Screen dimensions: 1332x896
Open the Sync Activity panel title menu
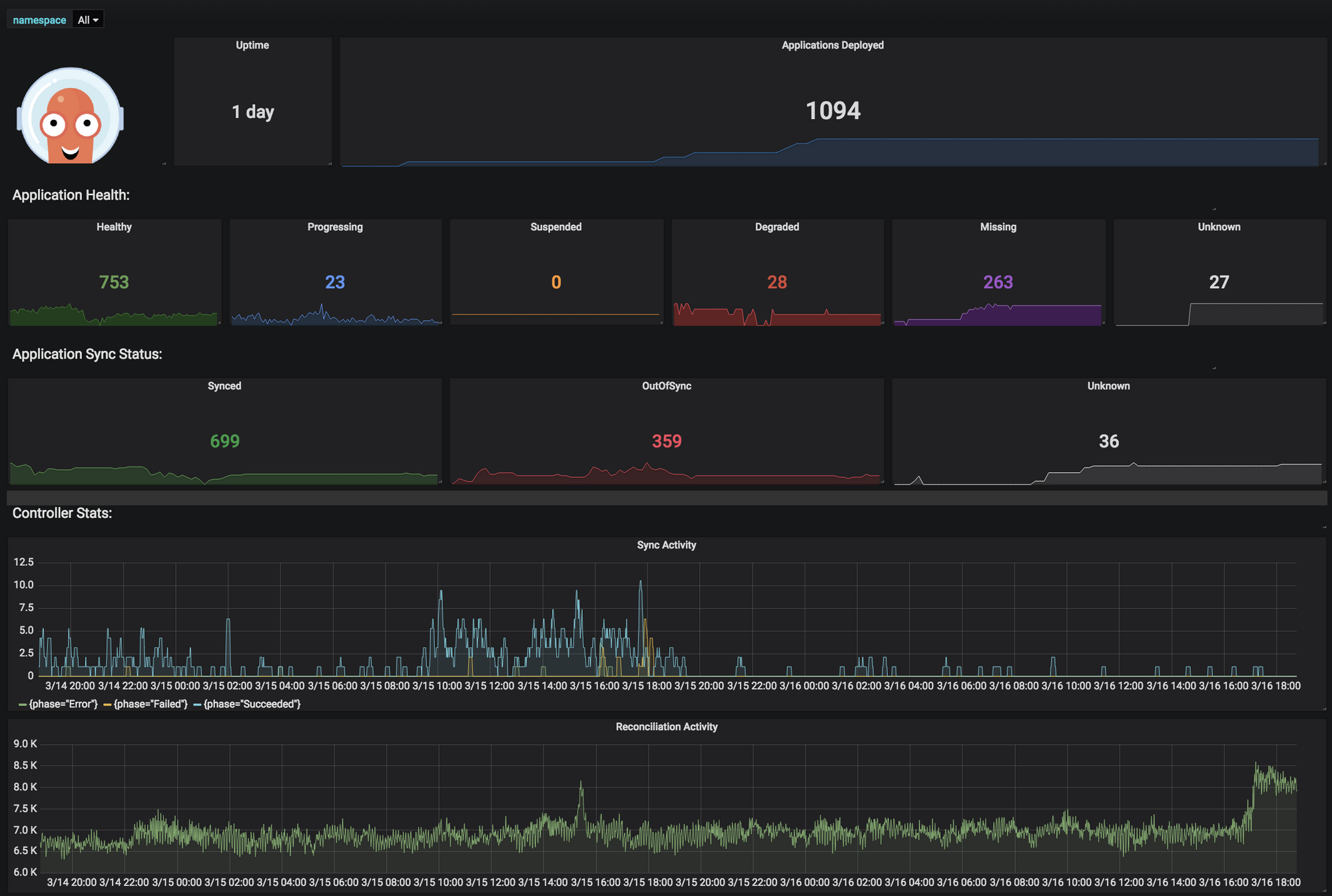[666, 545]
